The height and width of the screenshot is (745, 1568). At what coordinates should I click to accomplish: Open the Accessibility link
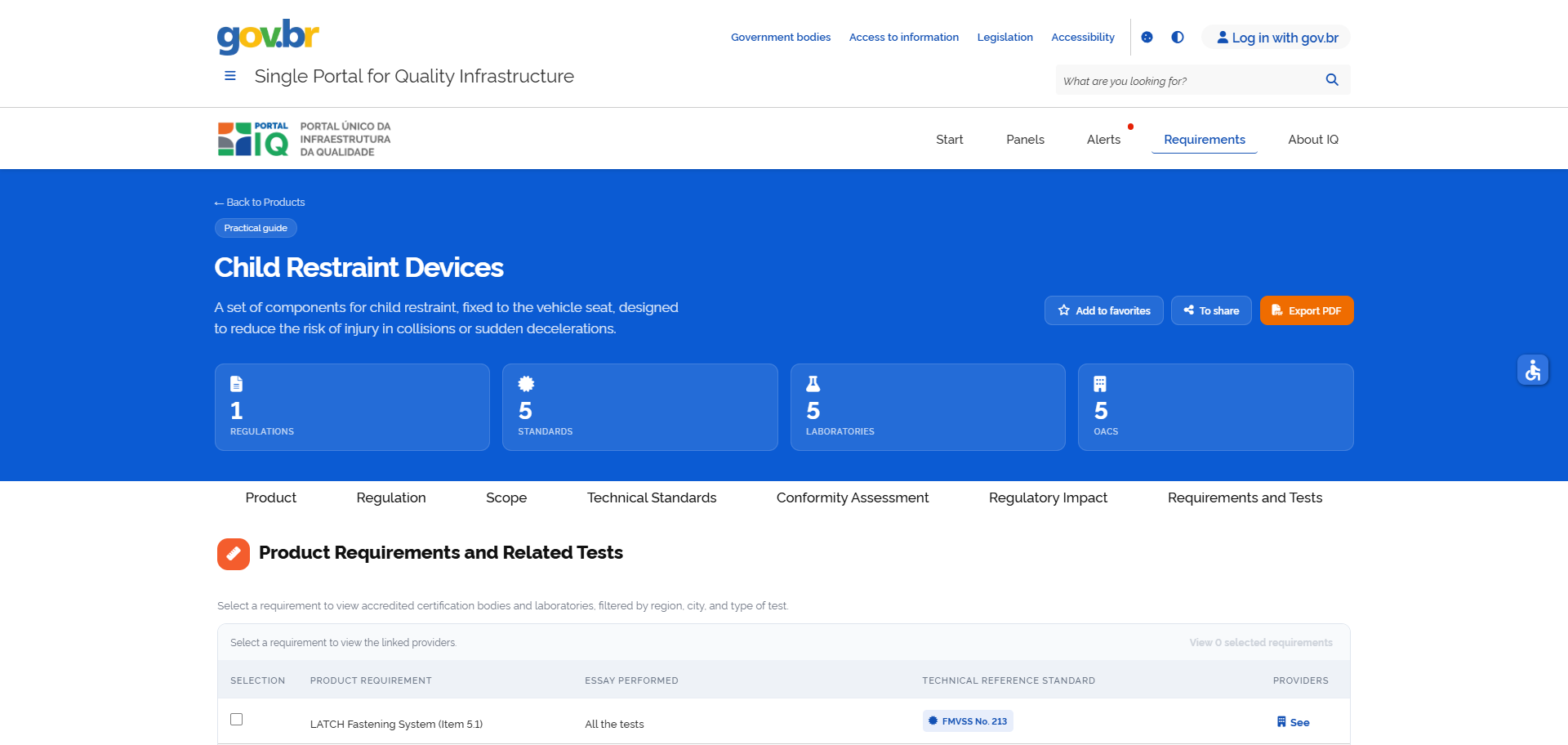[1083, 38]
